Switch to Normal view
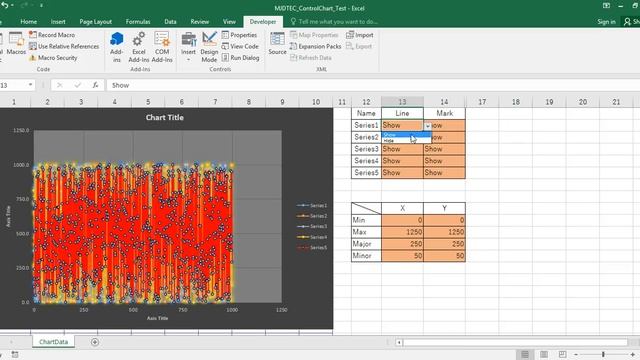This screenshot has height=360, width=640. [x=525, y=354]
